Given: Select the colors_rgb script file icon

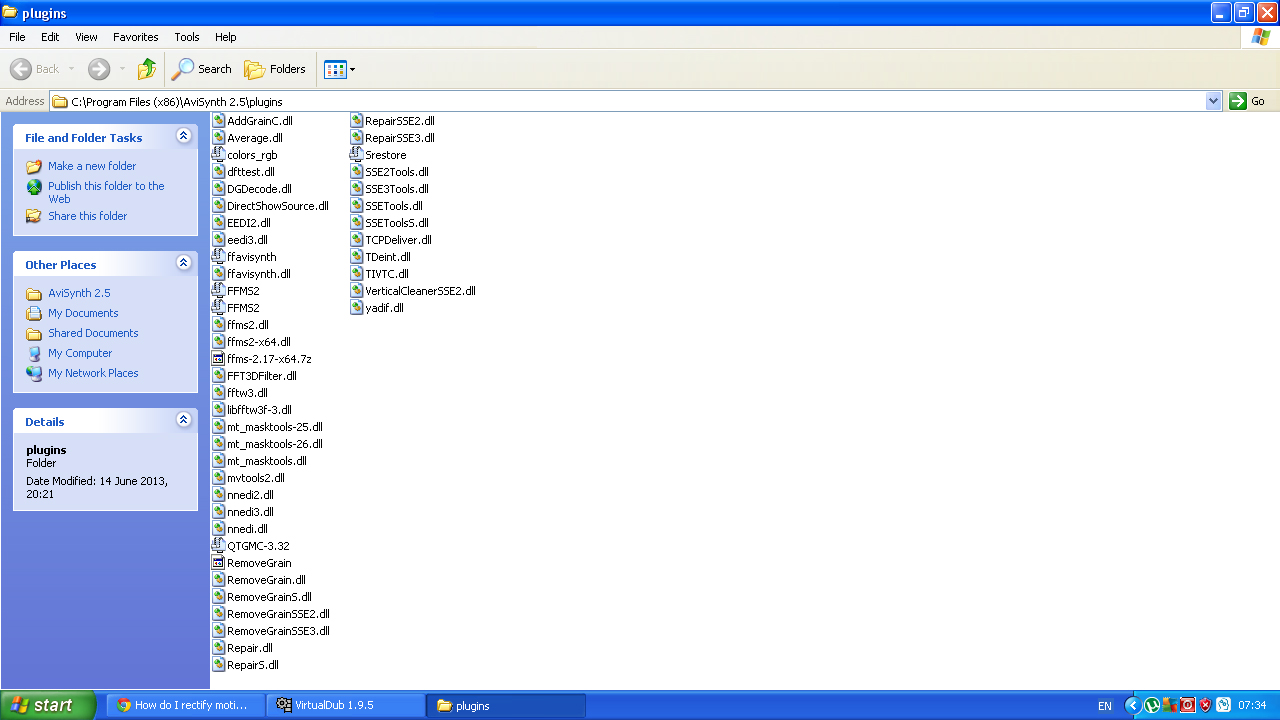Looking at the screenshot, I should (218, 155).
